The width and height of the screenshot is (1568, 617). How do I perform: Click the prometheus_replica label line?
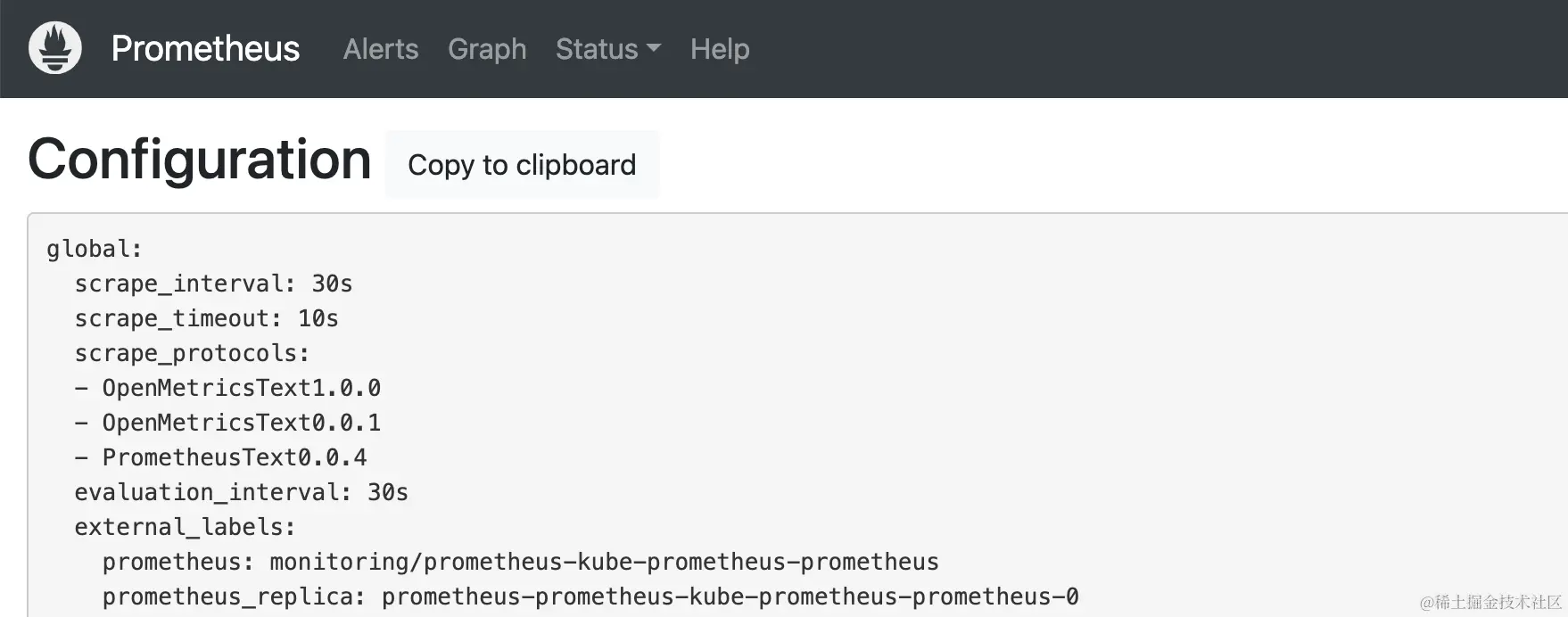click(590, 596)
